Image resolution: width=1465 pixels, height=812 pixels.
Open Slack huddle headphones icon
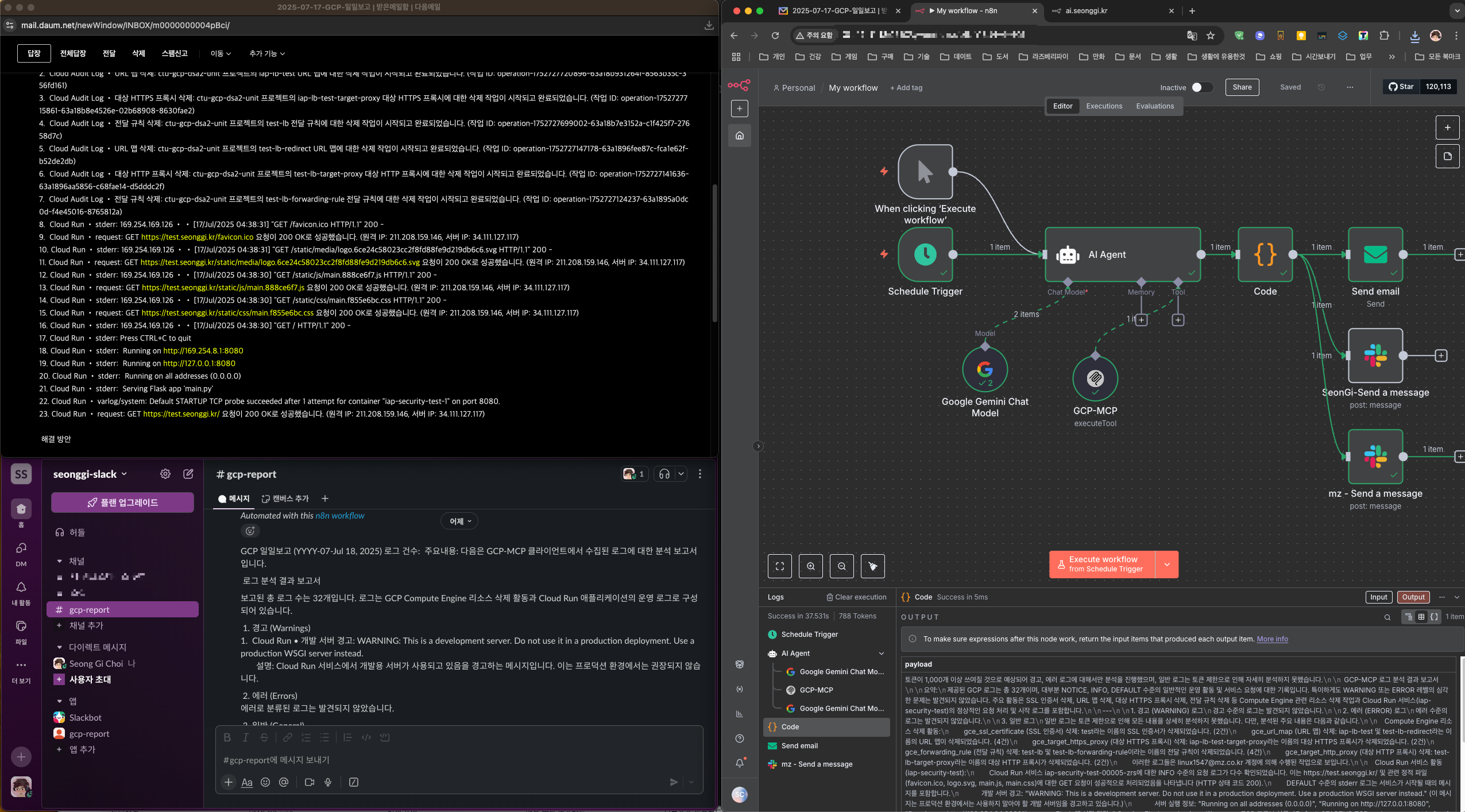[x=664, y=474]
